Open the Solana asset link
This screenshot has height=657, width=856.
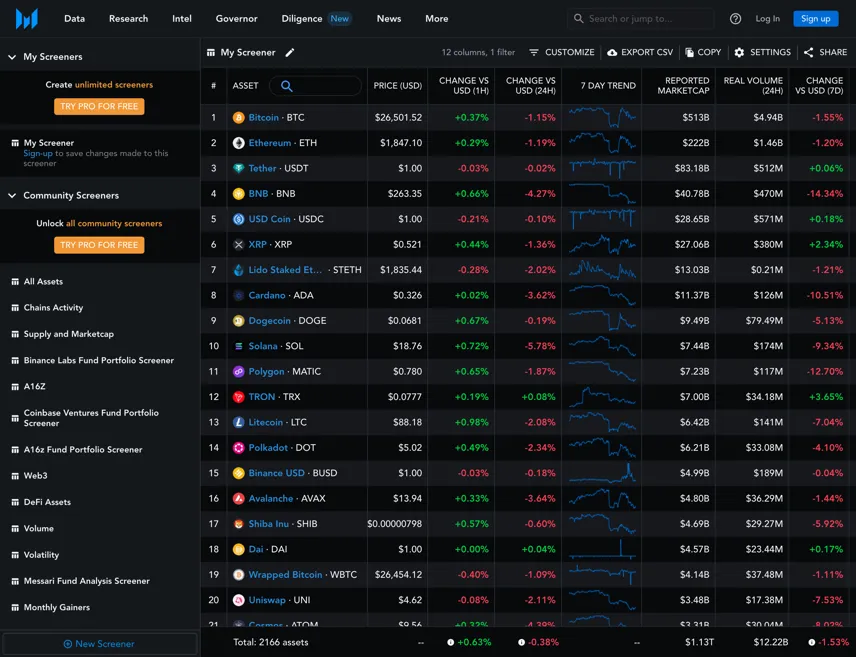coord(263,346)
